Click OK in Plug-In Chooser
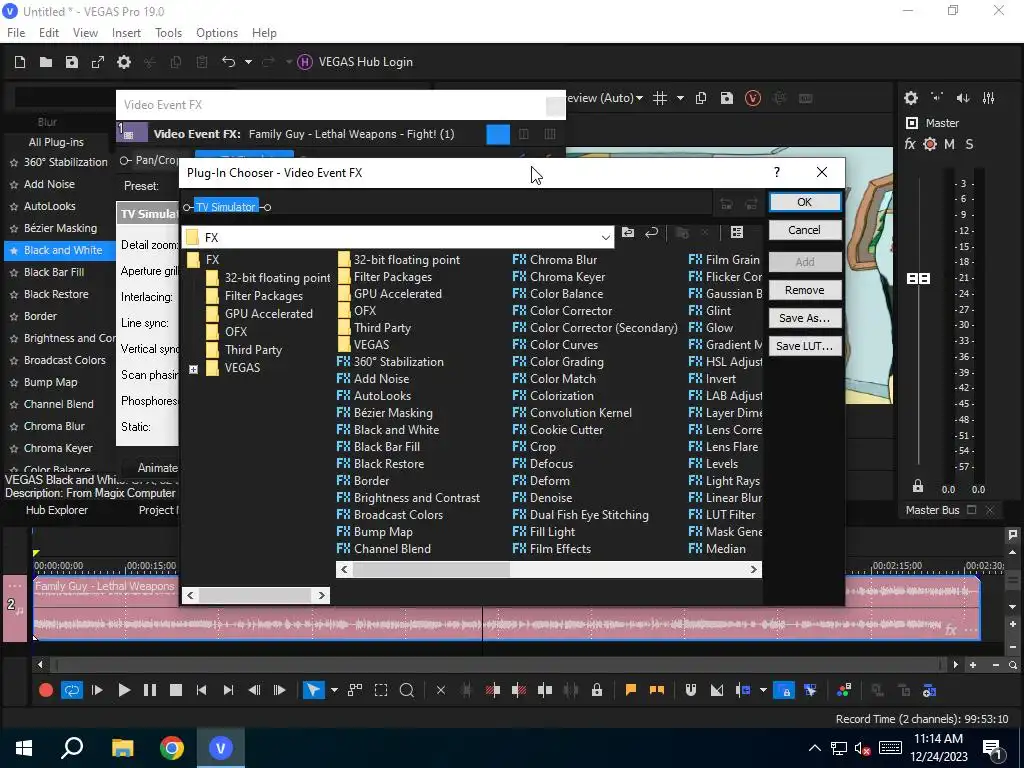1024x768 pixels. (805, 202)
